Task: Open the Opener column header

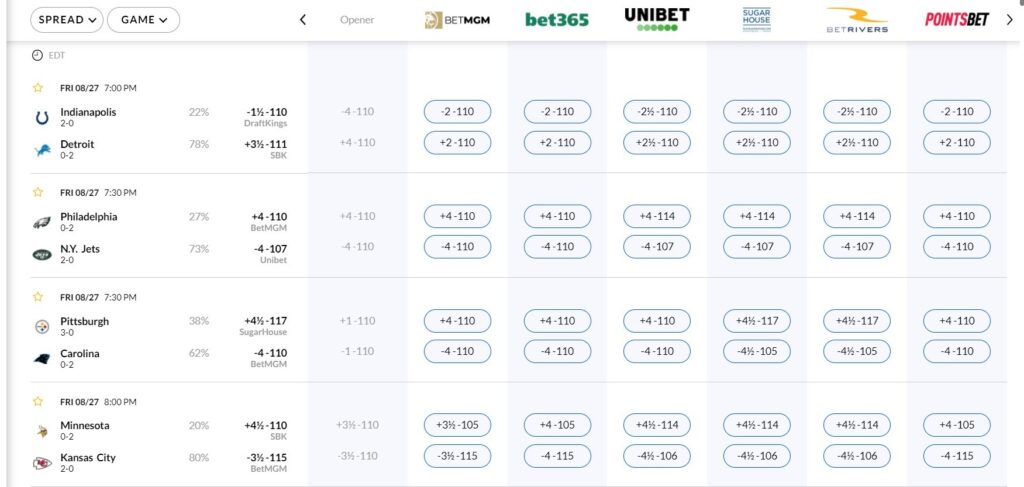Action: coord(357,20)
